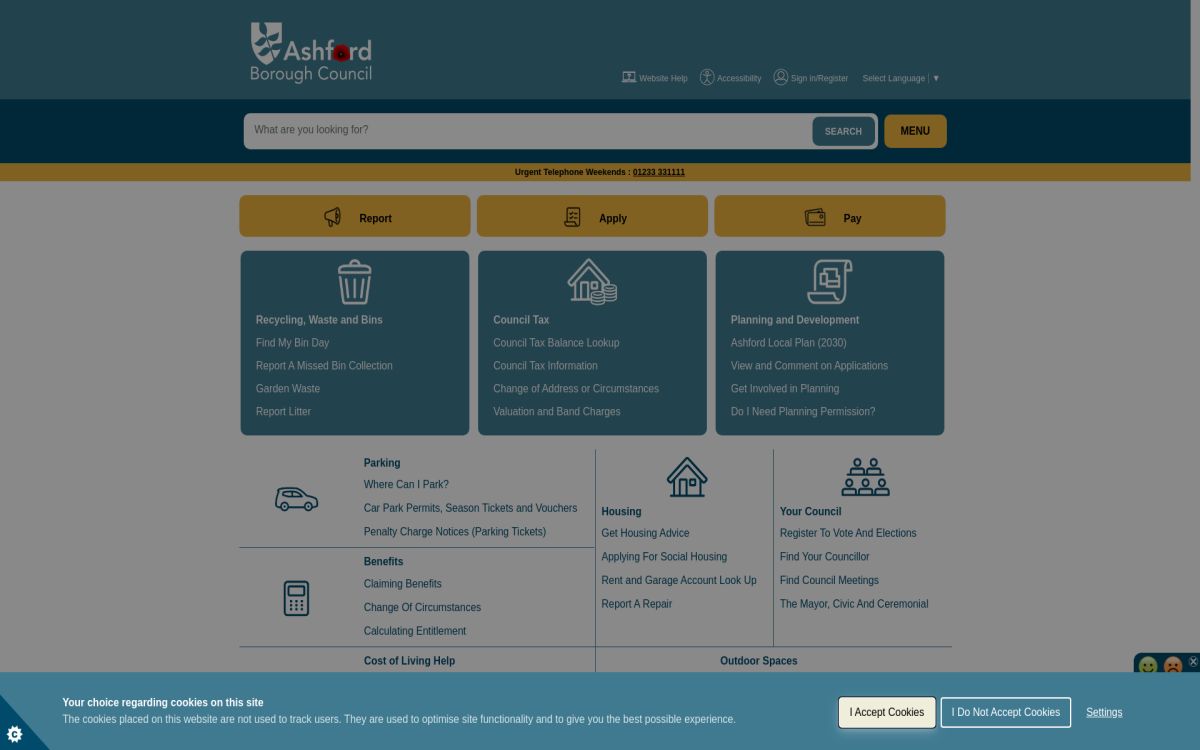The image size is (1200, 750).
Task: Expand the Select Language dropdown
Action: pos(936,78)
